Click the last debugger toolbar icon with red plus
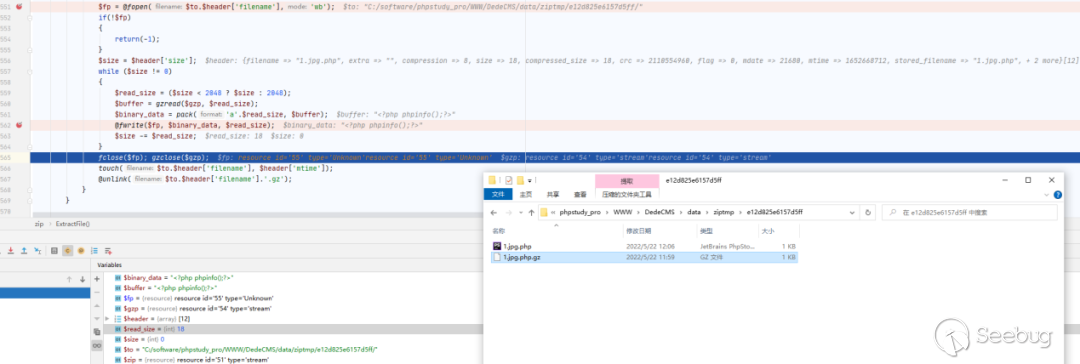Viewport: 1080px width, 364px height. 108,251
